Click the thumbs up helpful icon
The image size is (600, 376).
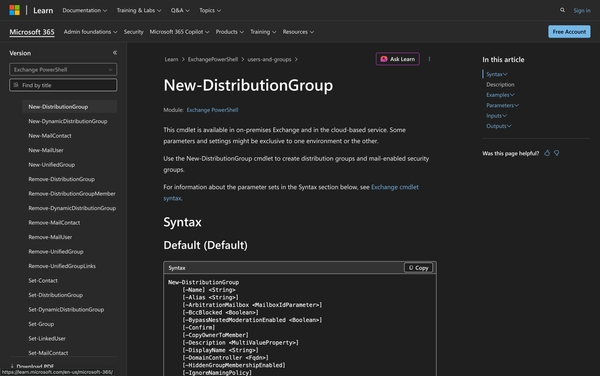point(547,153)
